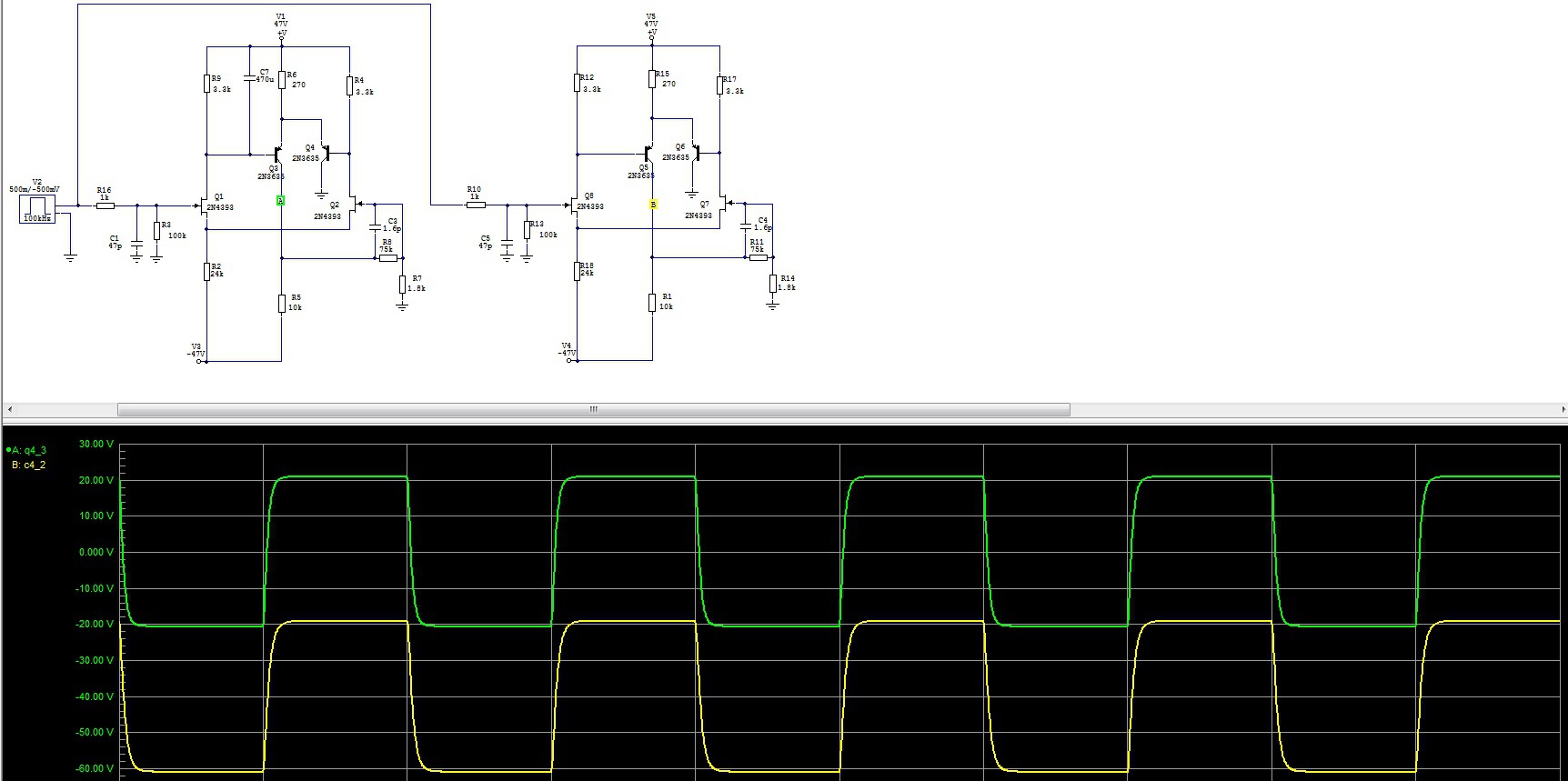Pick the C4 1.6p capacitor symbol
This screenshot has height=781, width=1568.
click(746, 225)
